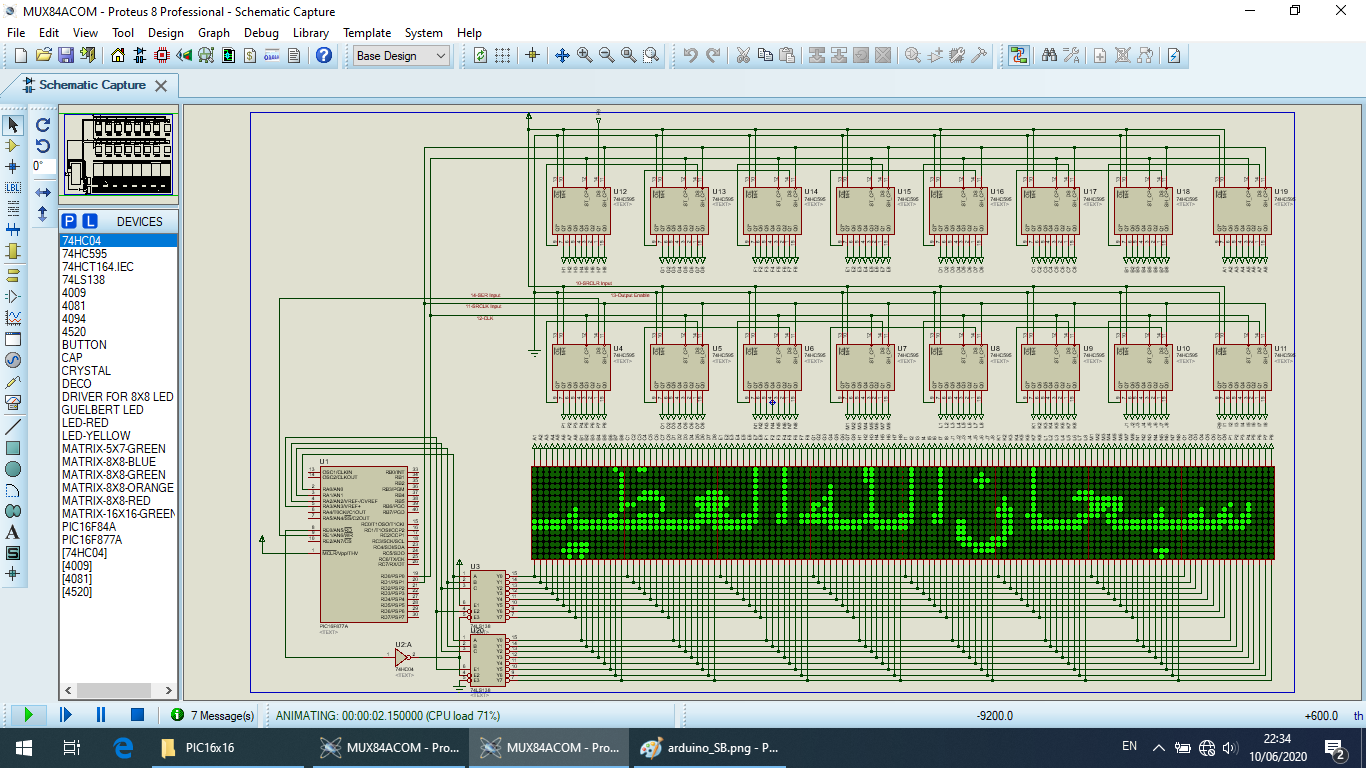Click the Undo arrow icon
The height and width of the screenshot is (768, 1366).
tap(691, 56)
